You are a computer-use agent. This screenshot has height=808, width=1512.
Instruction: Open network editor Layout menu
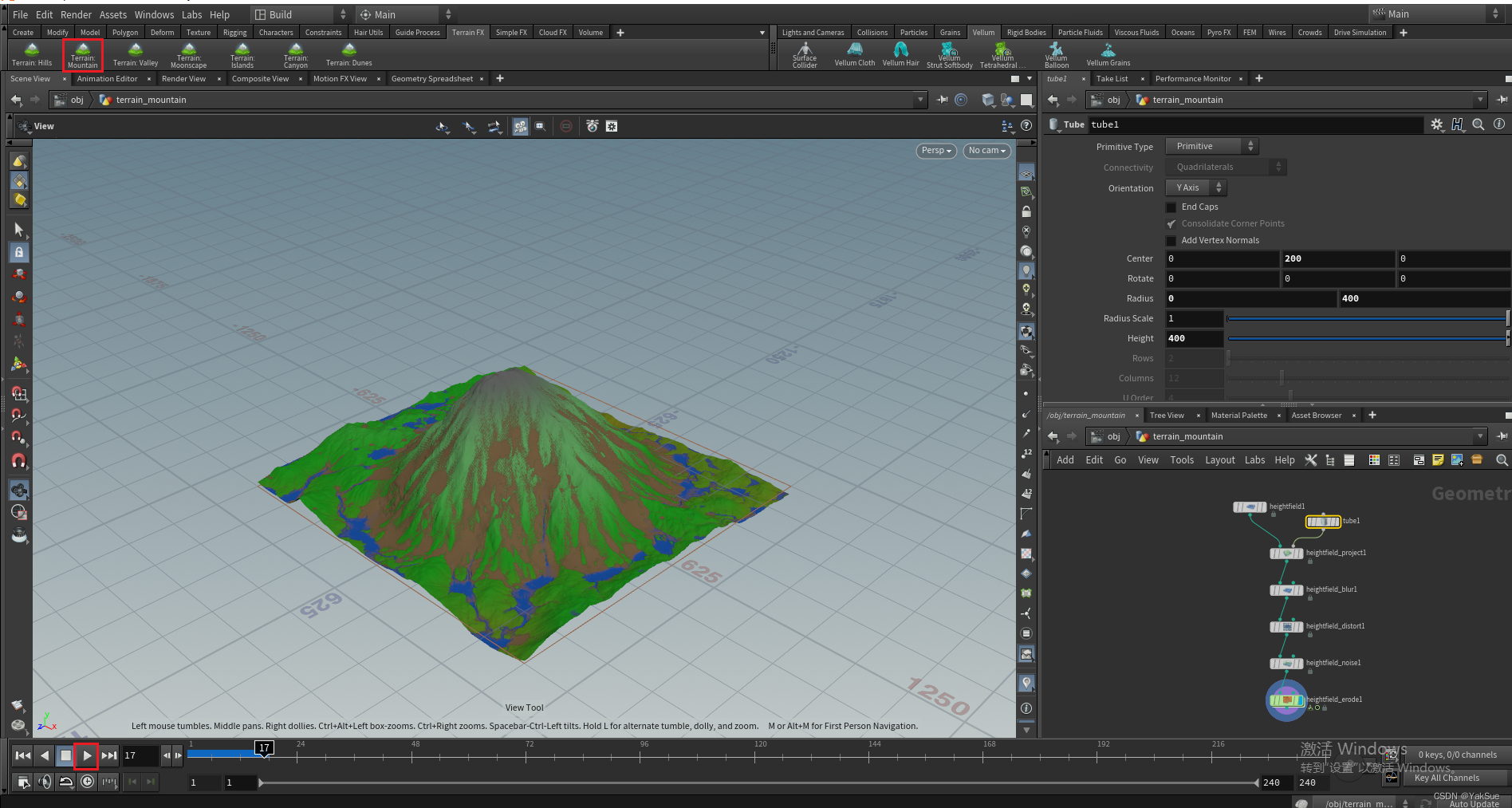[1219, 460]
